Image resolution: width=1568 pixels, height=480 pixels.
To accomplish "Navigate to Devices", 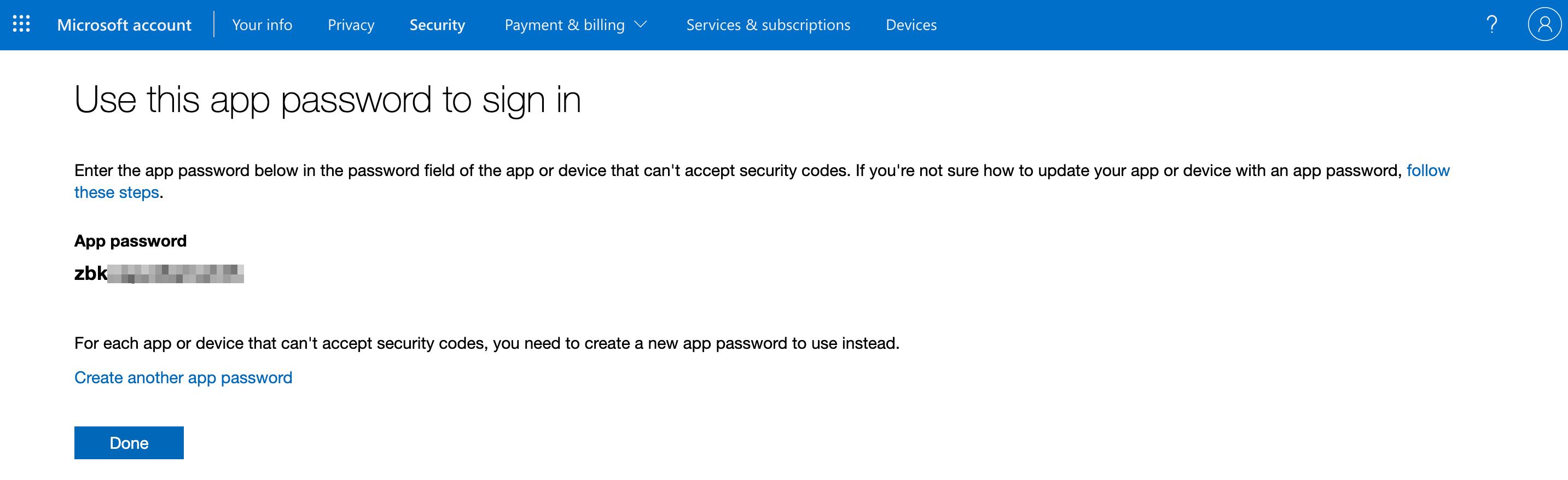I will (x=910, y=25).
